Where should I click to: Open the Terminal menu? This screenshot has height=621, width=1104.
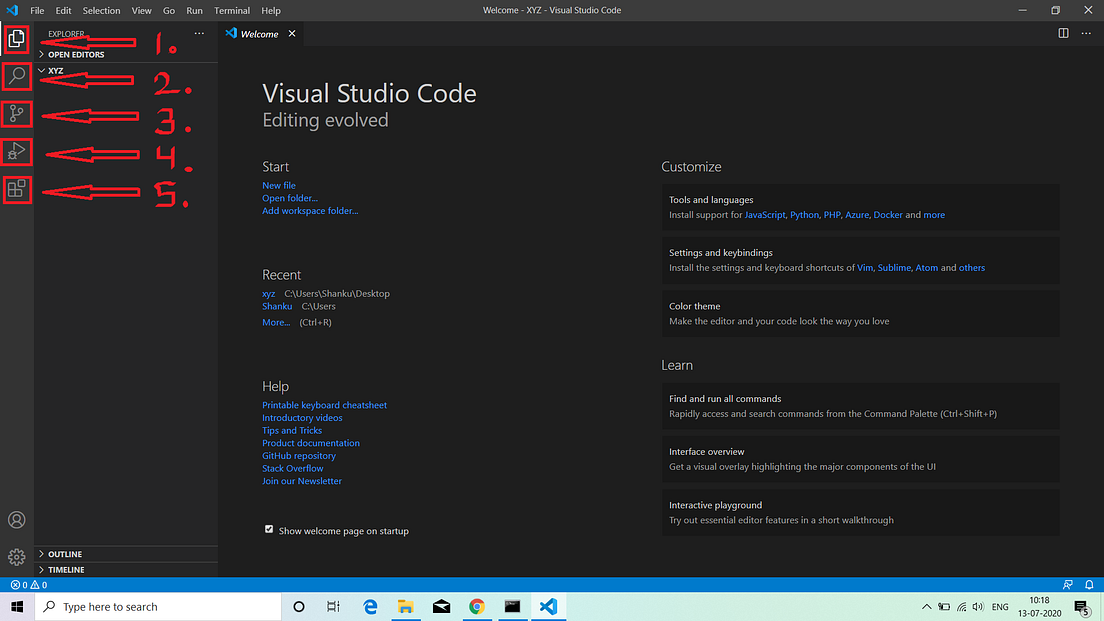[231, 10]
